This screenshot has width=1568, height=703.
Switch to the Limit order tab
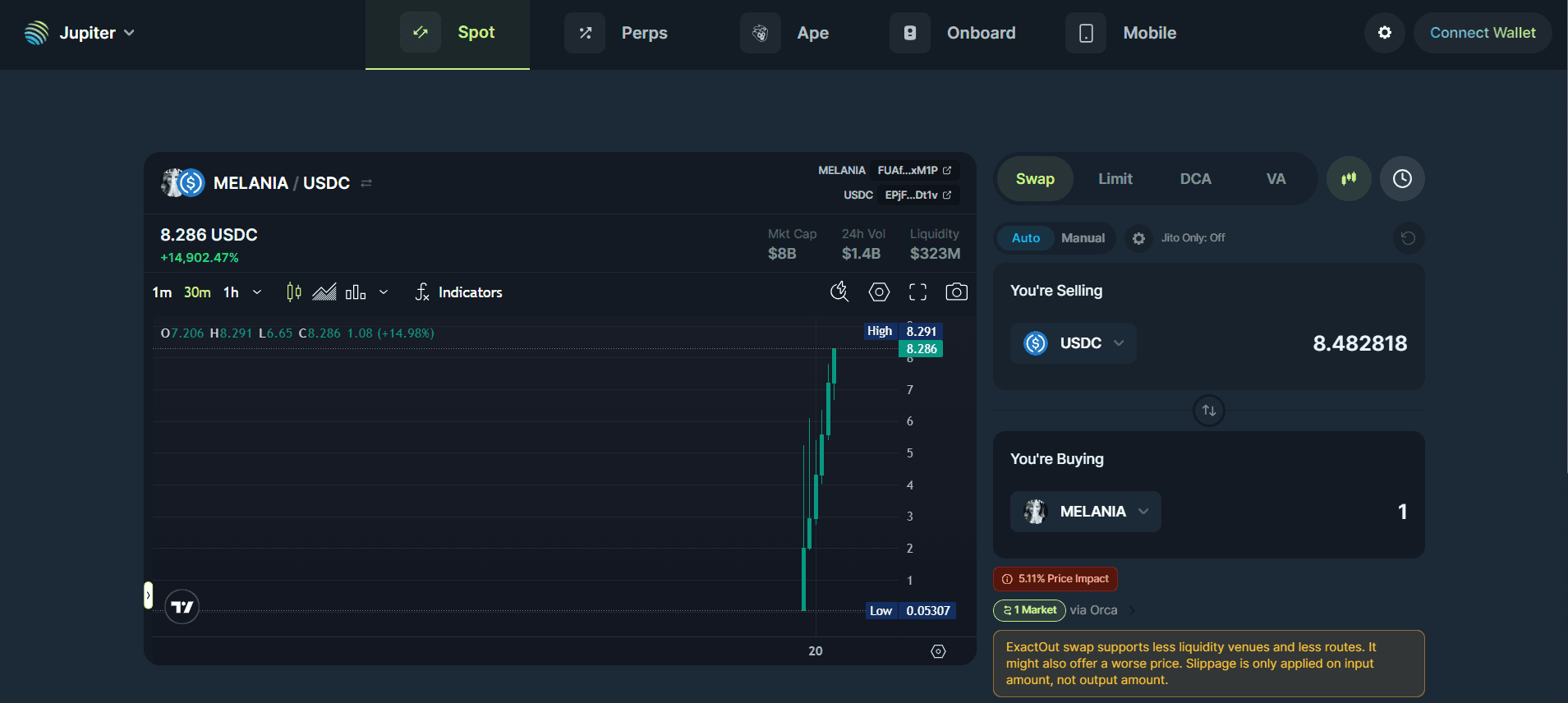pyautogui.click(x=1115, y=179)
